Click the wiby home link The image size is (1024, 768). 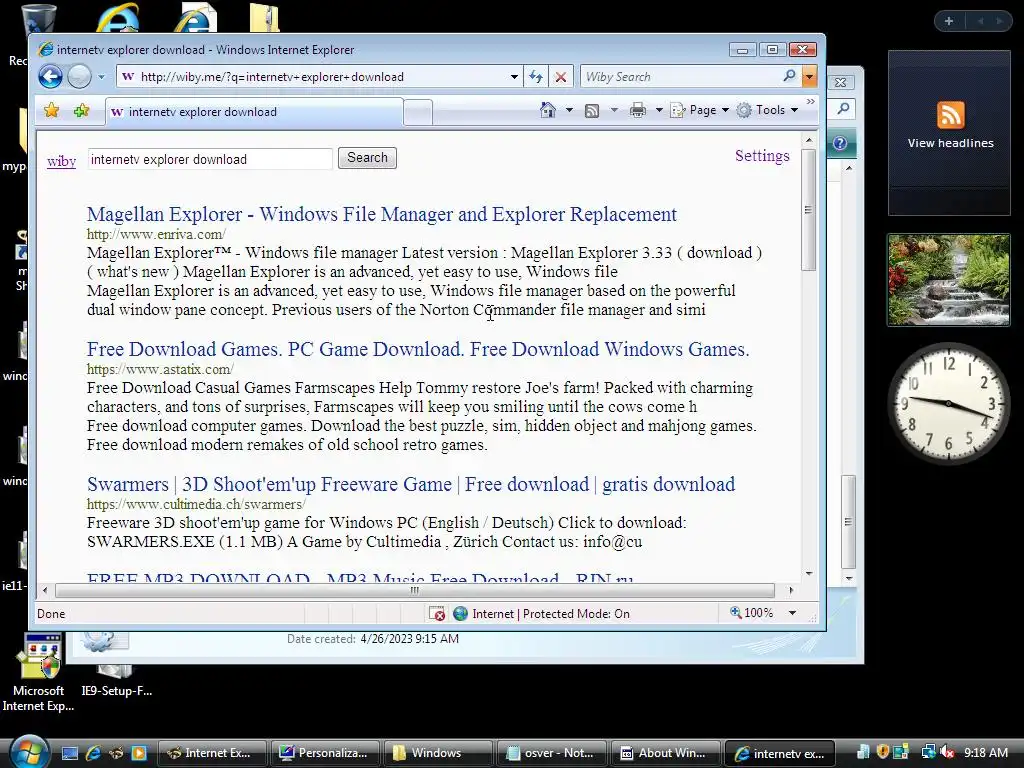[61, 161]
